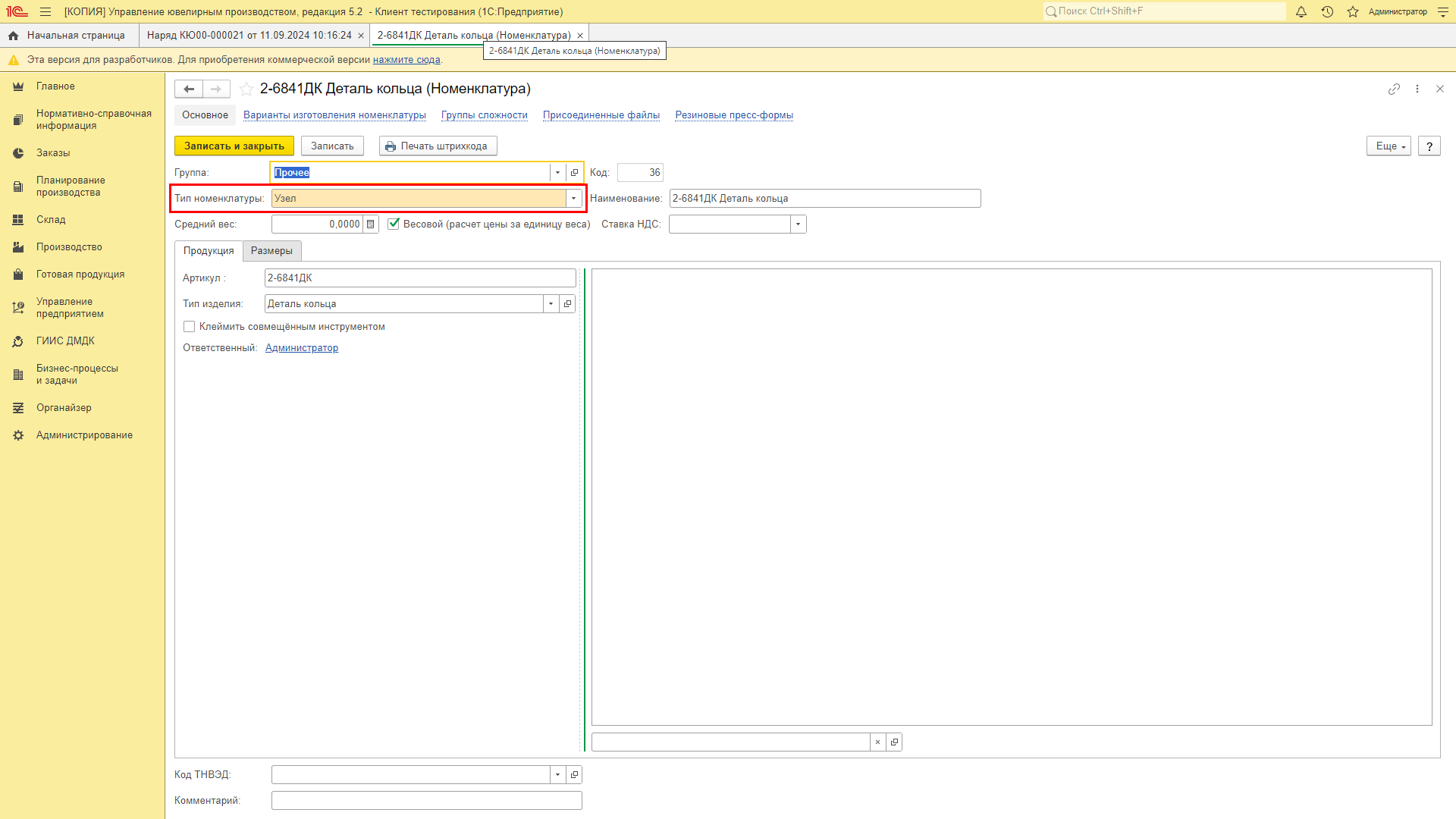Open Нормативно-справочная информация section
Viewport: 1456px width, 819px height.
coord(83,120)
